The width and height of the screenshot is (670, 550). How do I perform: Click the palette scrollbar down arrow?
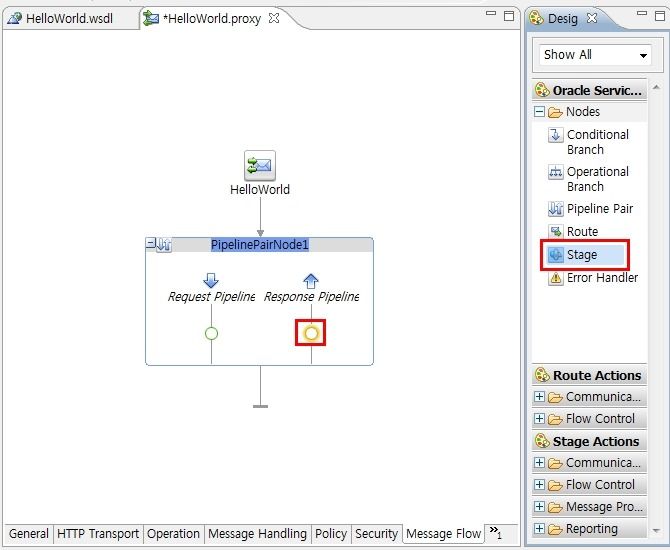[656, 531]
